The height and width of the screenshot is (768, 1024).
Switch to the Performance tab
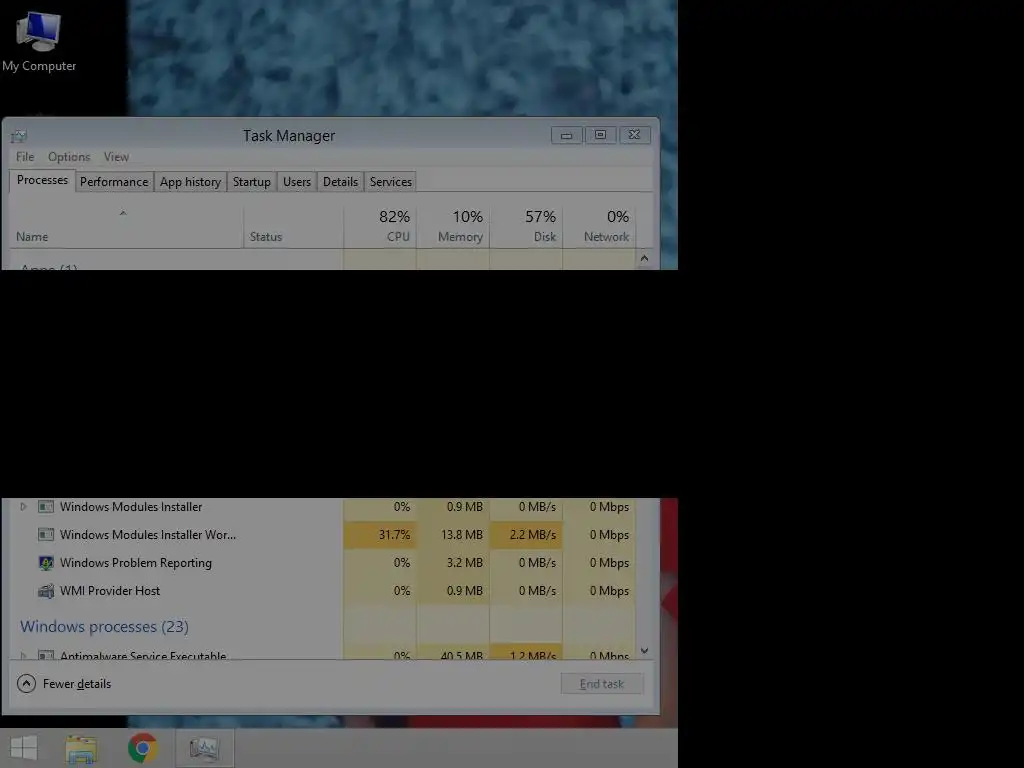114,182
